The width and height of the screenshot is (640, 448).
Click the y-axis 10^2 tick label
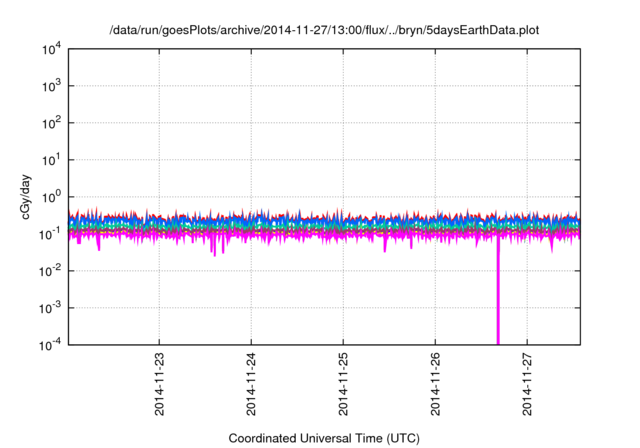[52, 123]
